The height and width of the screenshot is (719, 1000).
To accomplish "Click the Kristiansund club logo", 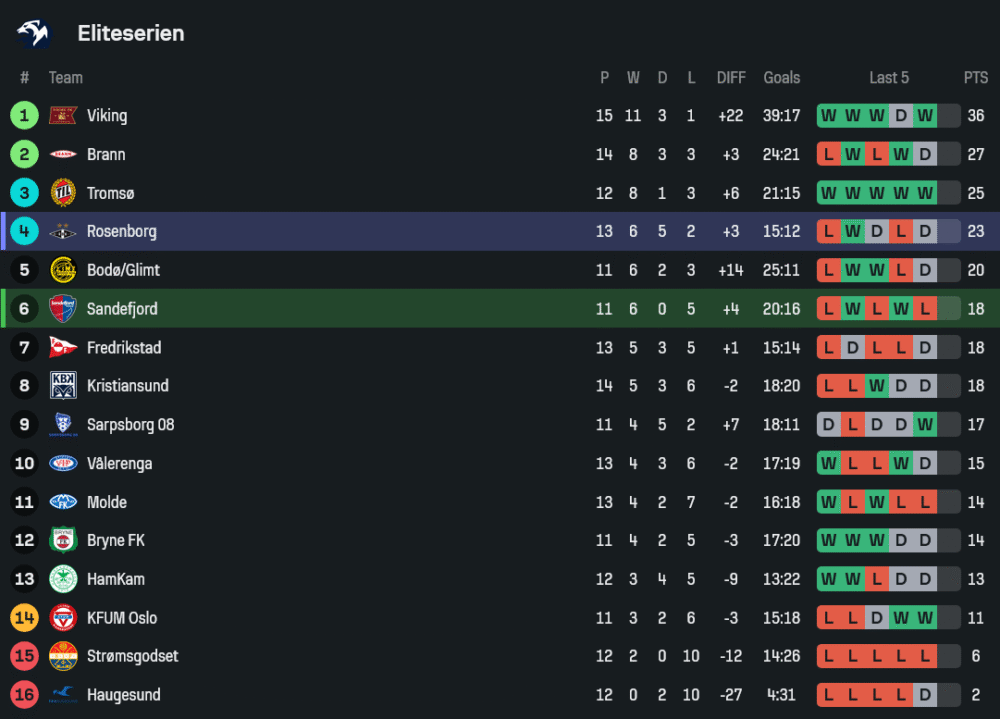I will [x=63, y=386].
